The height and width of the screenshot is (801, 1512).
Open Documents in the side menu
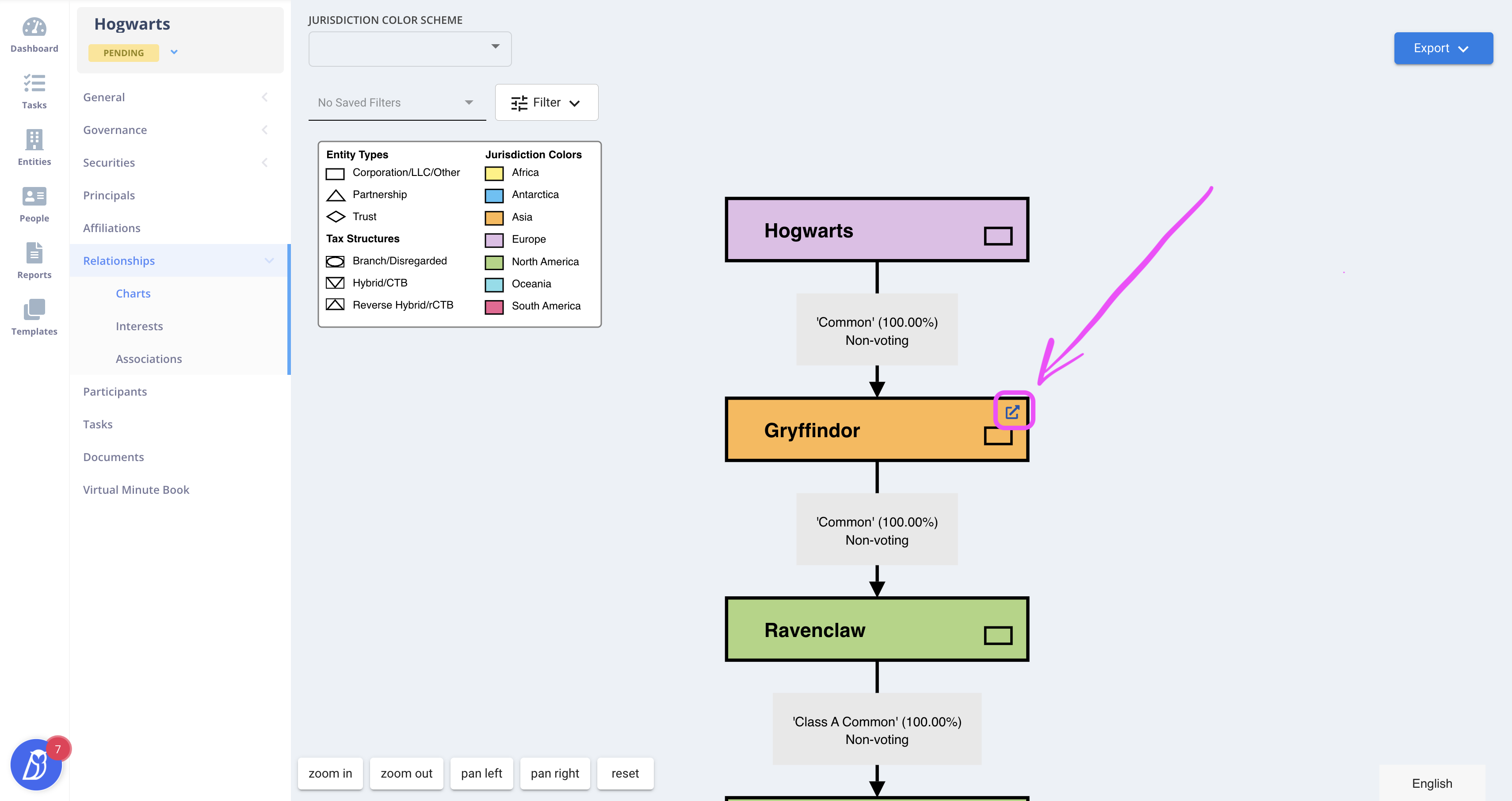click(113, 457)
